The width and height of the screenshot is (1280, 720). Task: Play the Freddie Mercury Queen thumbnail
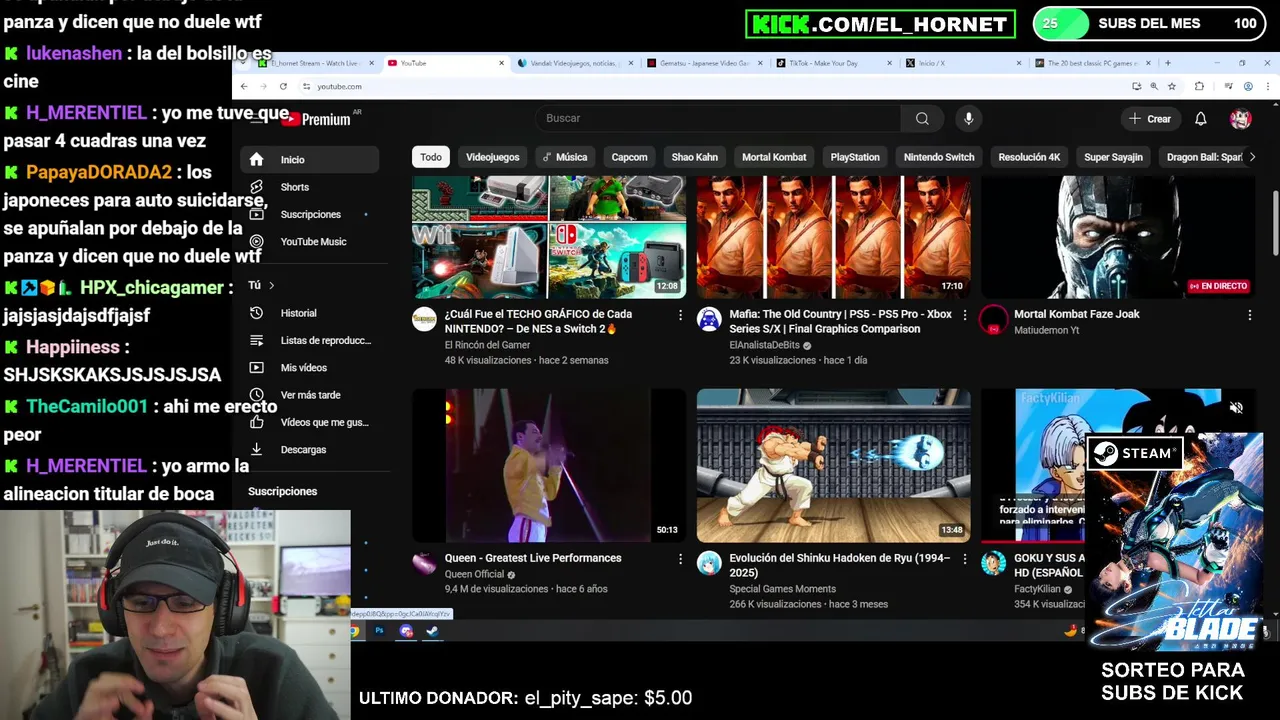tap(549, 466)
